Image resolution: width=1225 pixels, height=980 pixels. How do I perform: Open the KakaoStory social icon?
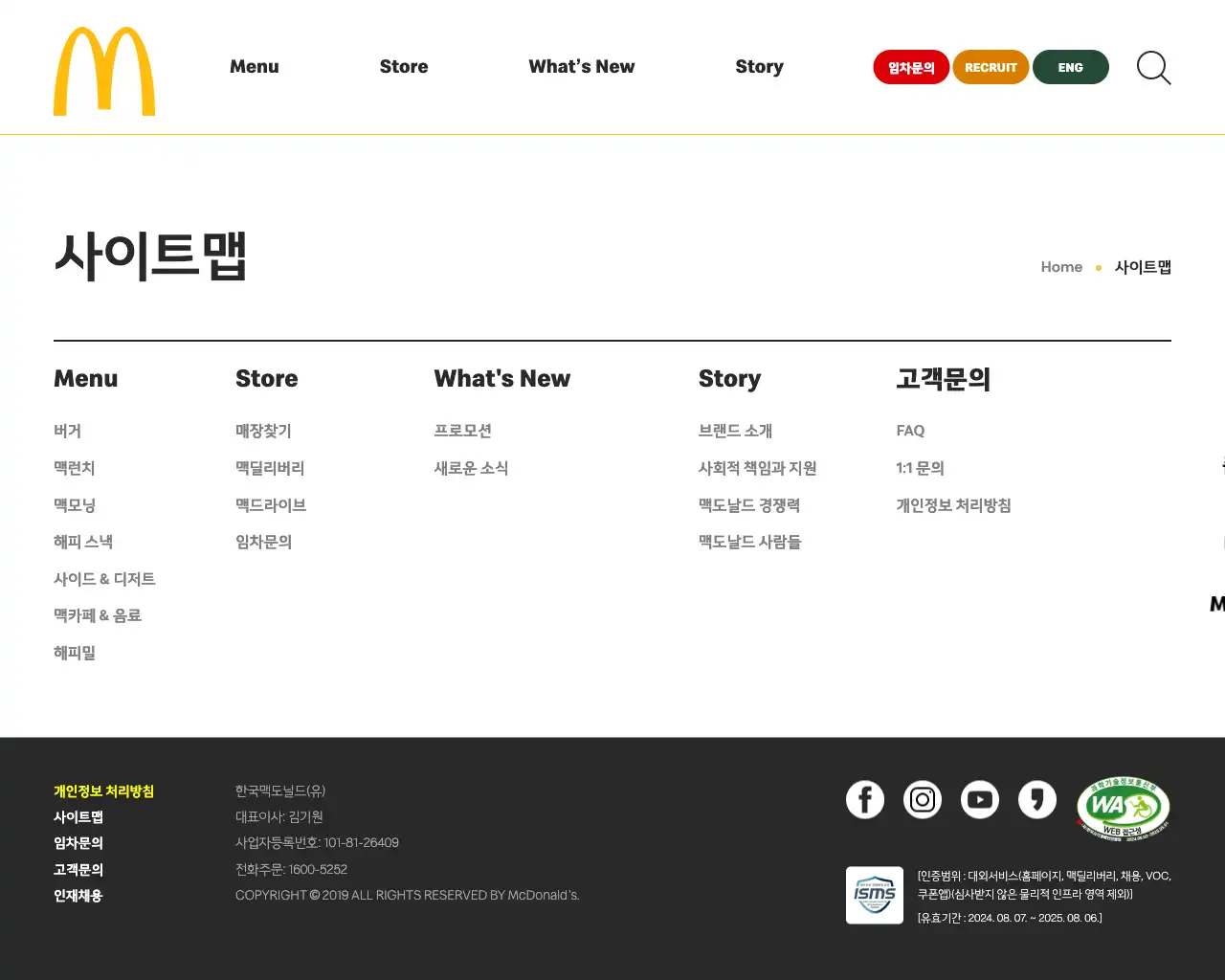click(x=1037, y=799)
